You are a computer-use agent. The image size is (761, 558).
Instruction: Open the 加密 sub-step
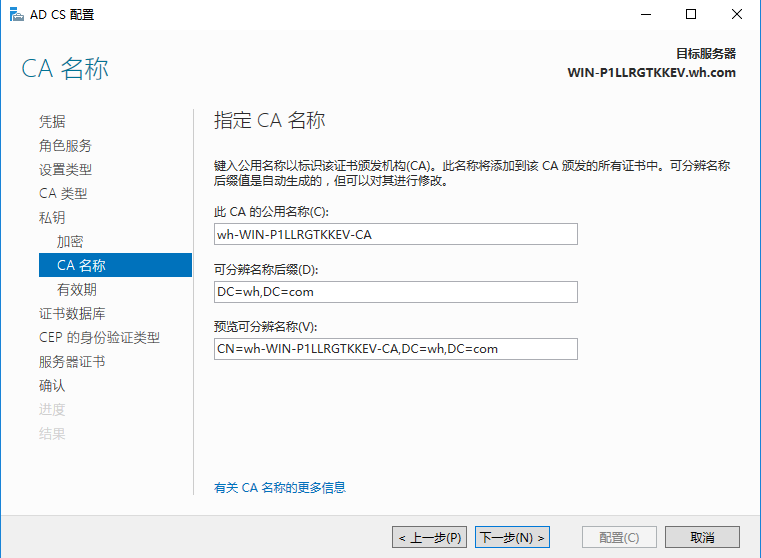[x=70, y=242]
